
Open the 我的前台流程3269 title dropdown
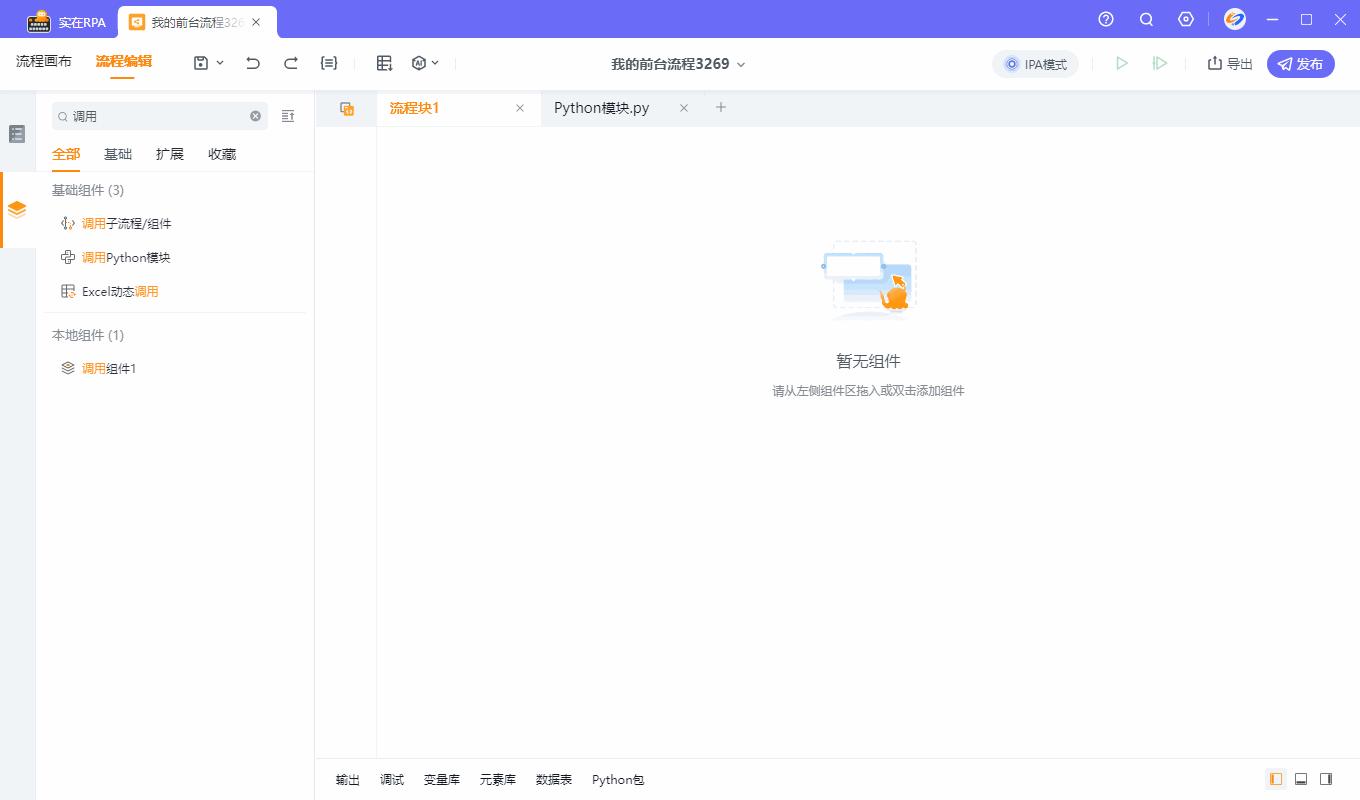[x=740, y=63]
